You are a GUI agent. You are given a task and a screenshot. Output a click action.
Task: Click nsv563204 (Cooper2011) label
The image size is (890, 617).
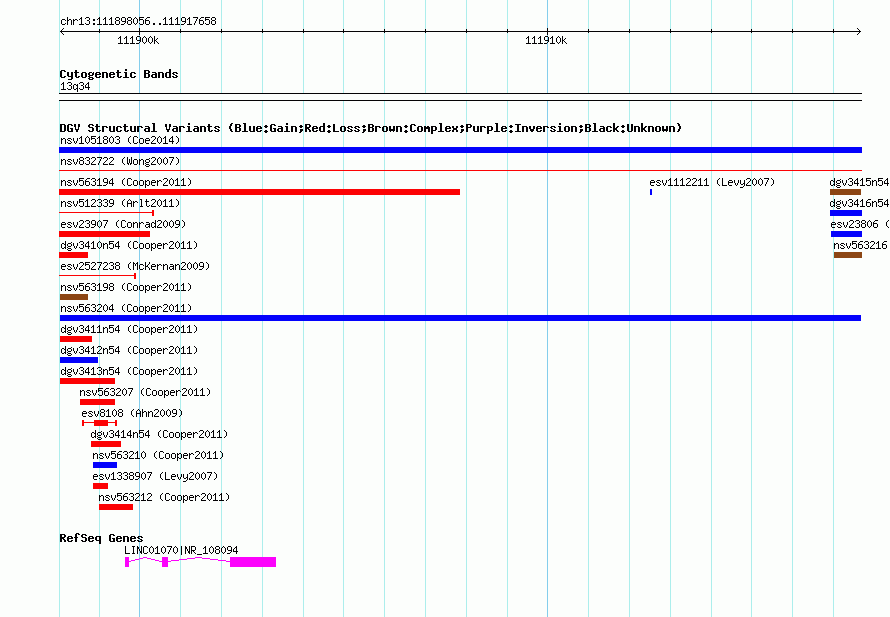click(x=126, y=308)
